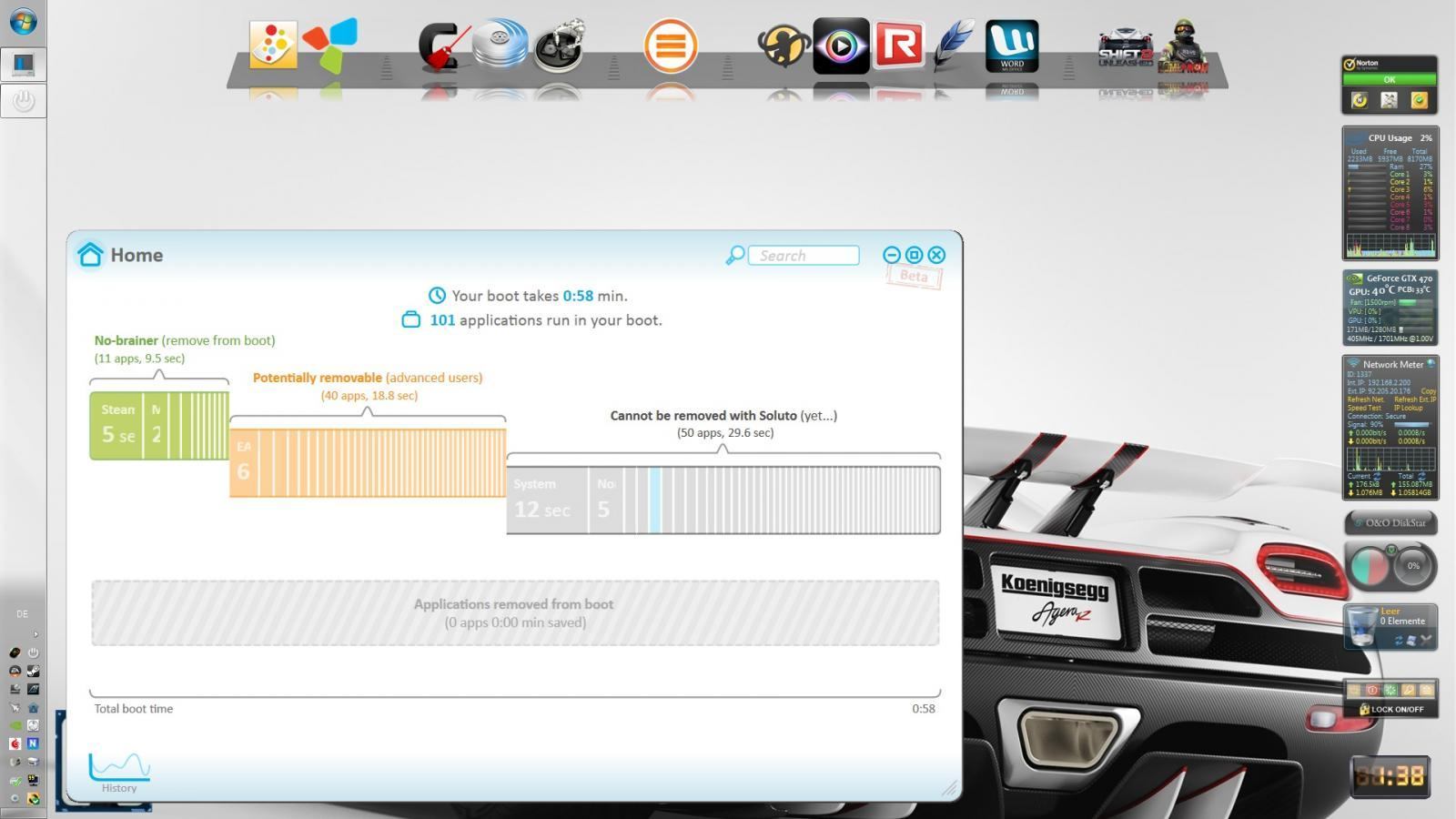Screen dimensions: 1456x819
Task: Click the Windows Start orb
Action: 24,21
